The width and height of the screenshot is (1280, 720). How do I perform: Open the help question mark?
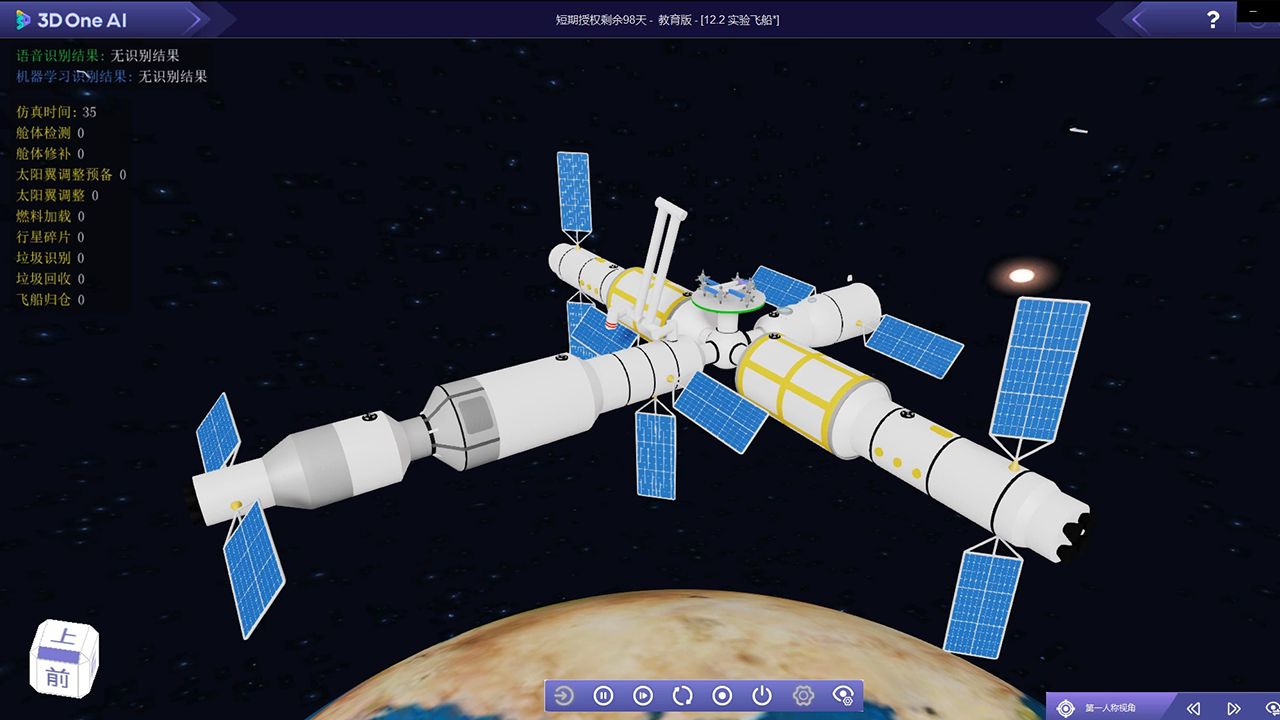tap(1213, 19)
